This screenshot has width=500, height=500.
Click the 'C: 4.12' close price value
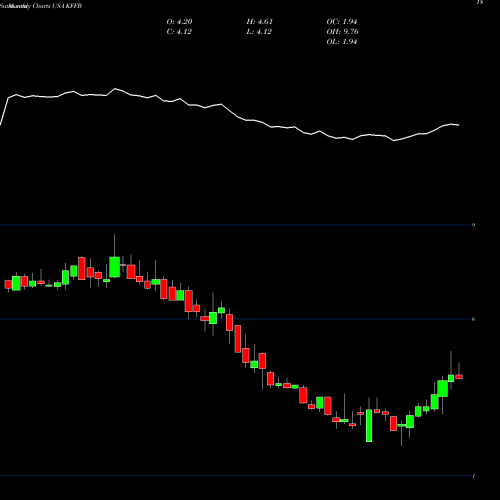[x=179, y=32]
